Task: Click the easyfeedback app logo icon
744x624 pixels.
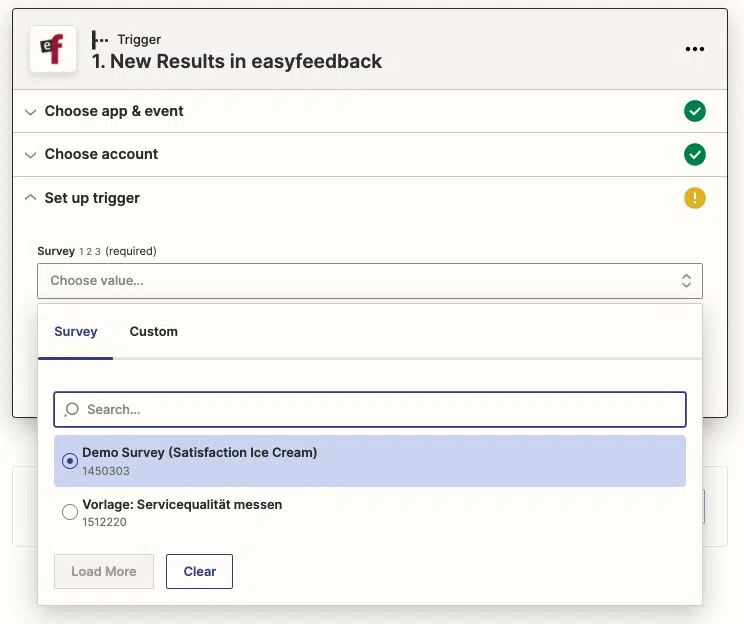Action: [53, 49]
